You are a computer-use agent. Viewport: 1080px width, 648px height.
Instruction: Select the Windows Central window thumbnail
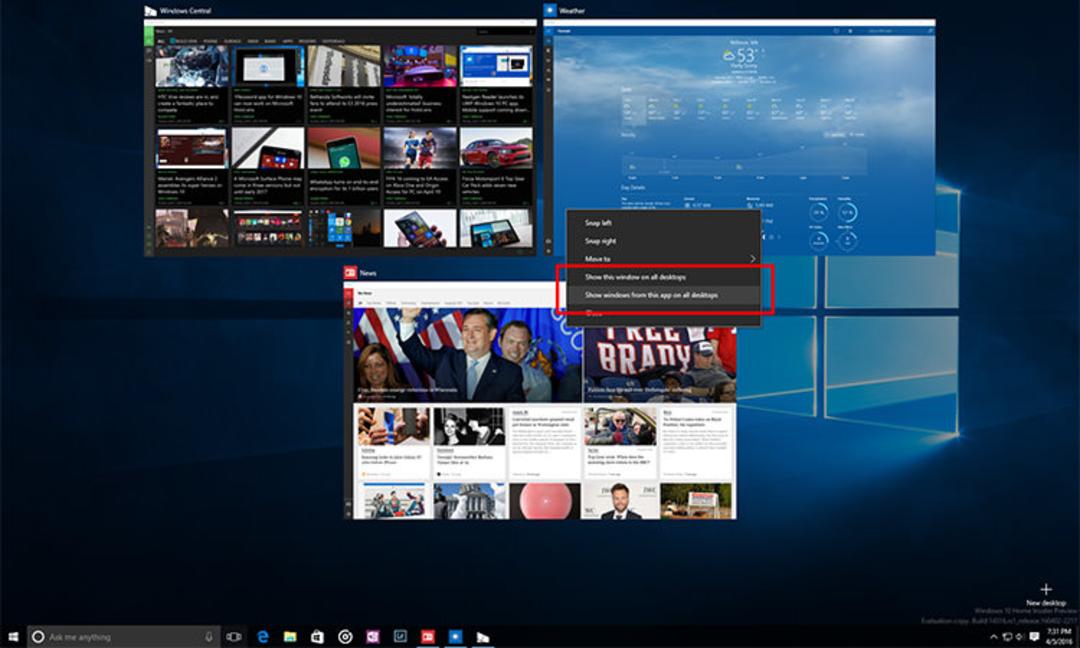(340, 138)
